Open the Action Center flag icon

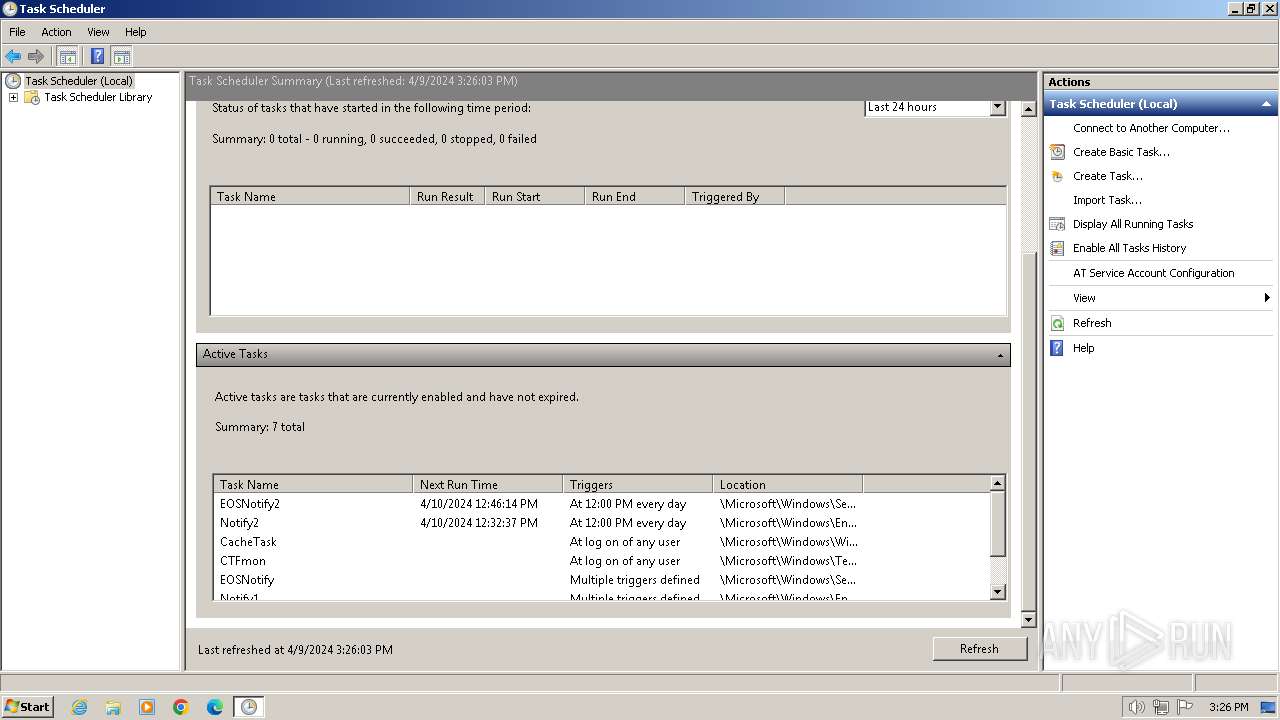[1185, 707]
